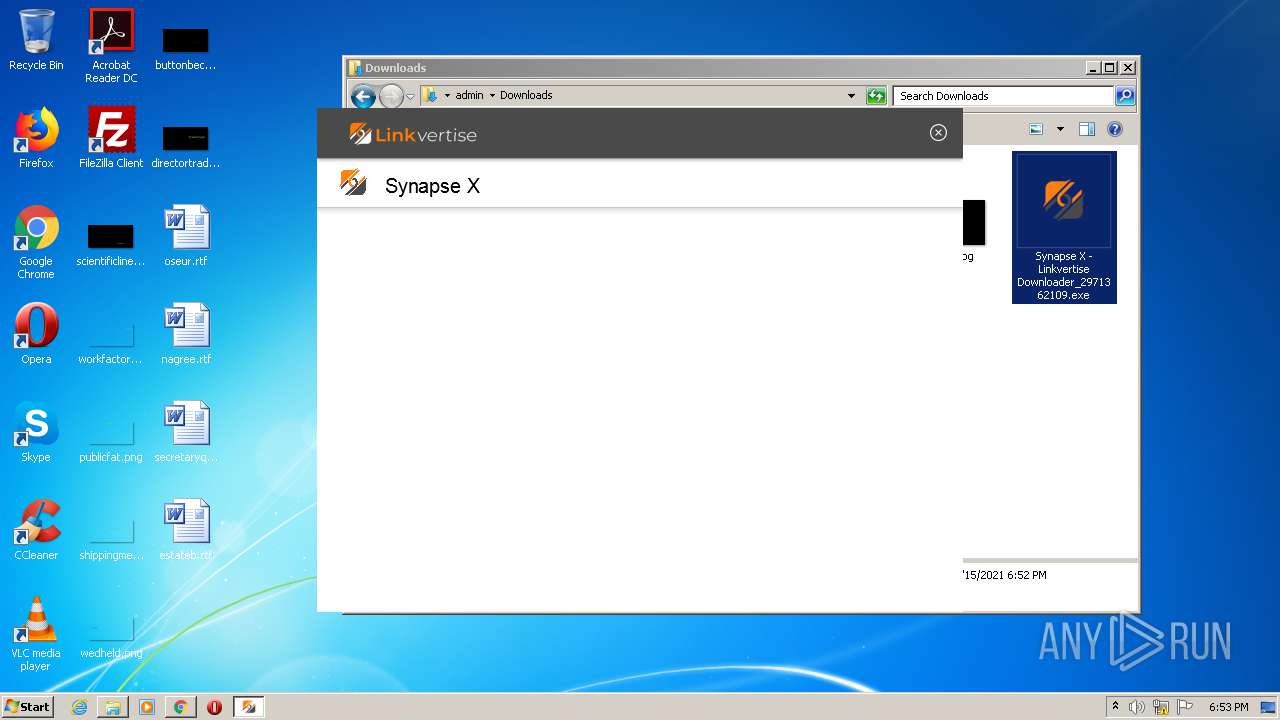Open network status tray icon
This screenshot has height=720, width=1280.
coord(1161,707)
